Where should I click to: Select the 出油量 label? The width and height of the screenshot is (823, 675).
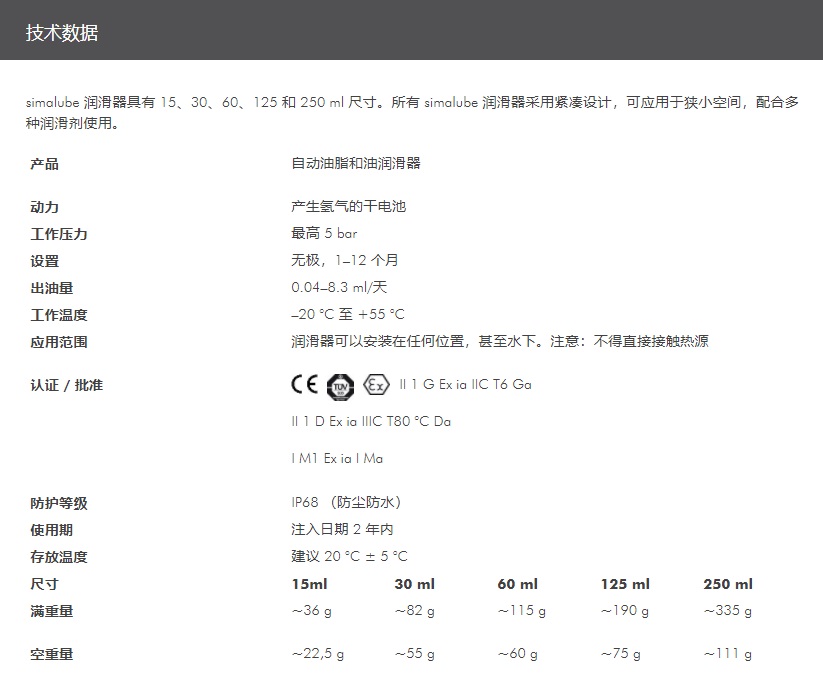pos(51,288)
